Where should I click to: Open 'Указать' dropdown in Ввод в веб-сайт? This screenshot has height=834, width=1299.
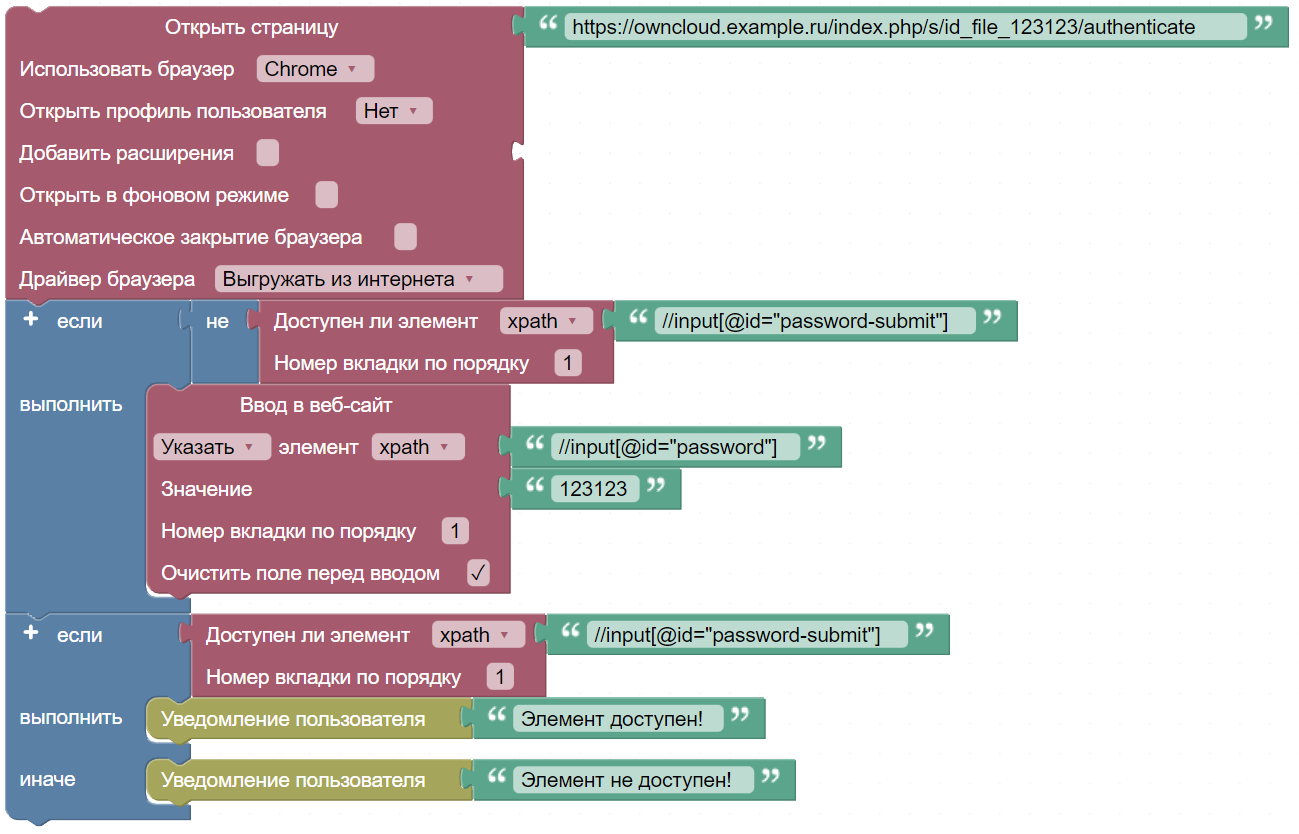(x=212, y=447)
